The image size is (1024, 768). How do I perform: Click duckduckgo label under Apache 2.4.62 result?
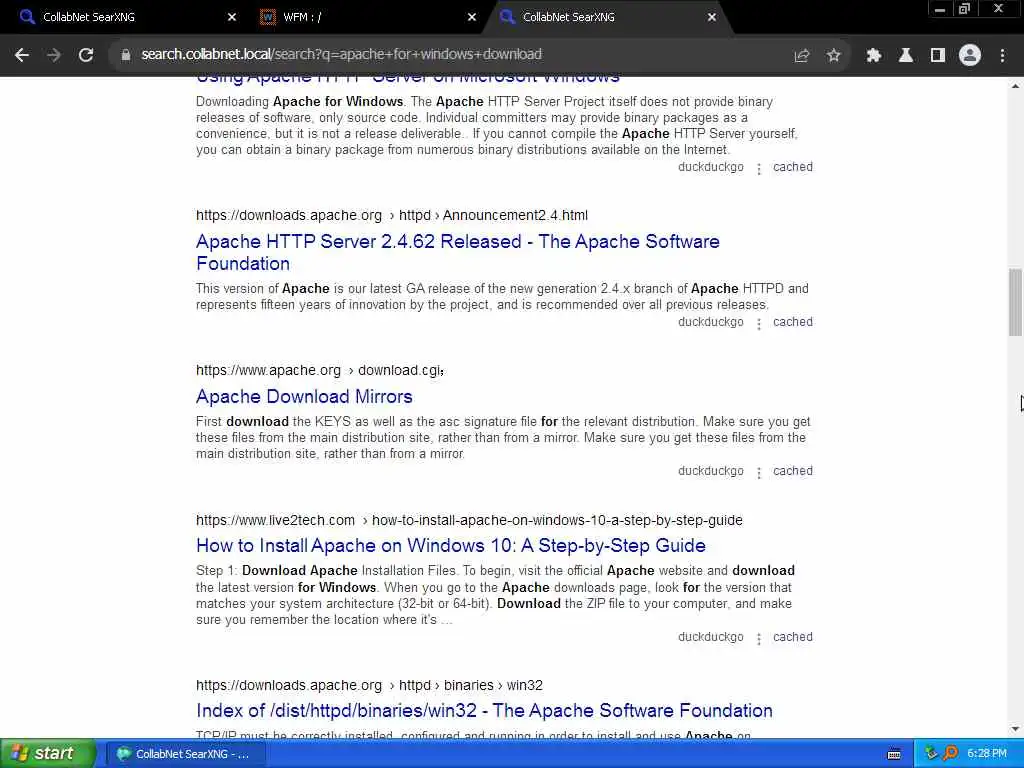(711, 322)
